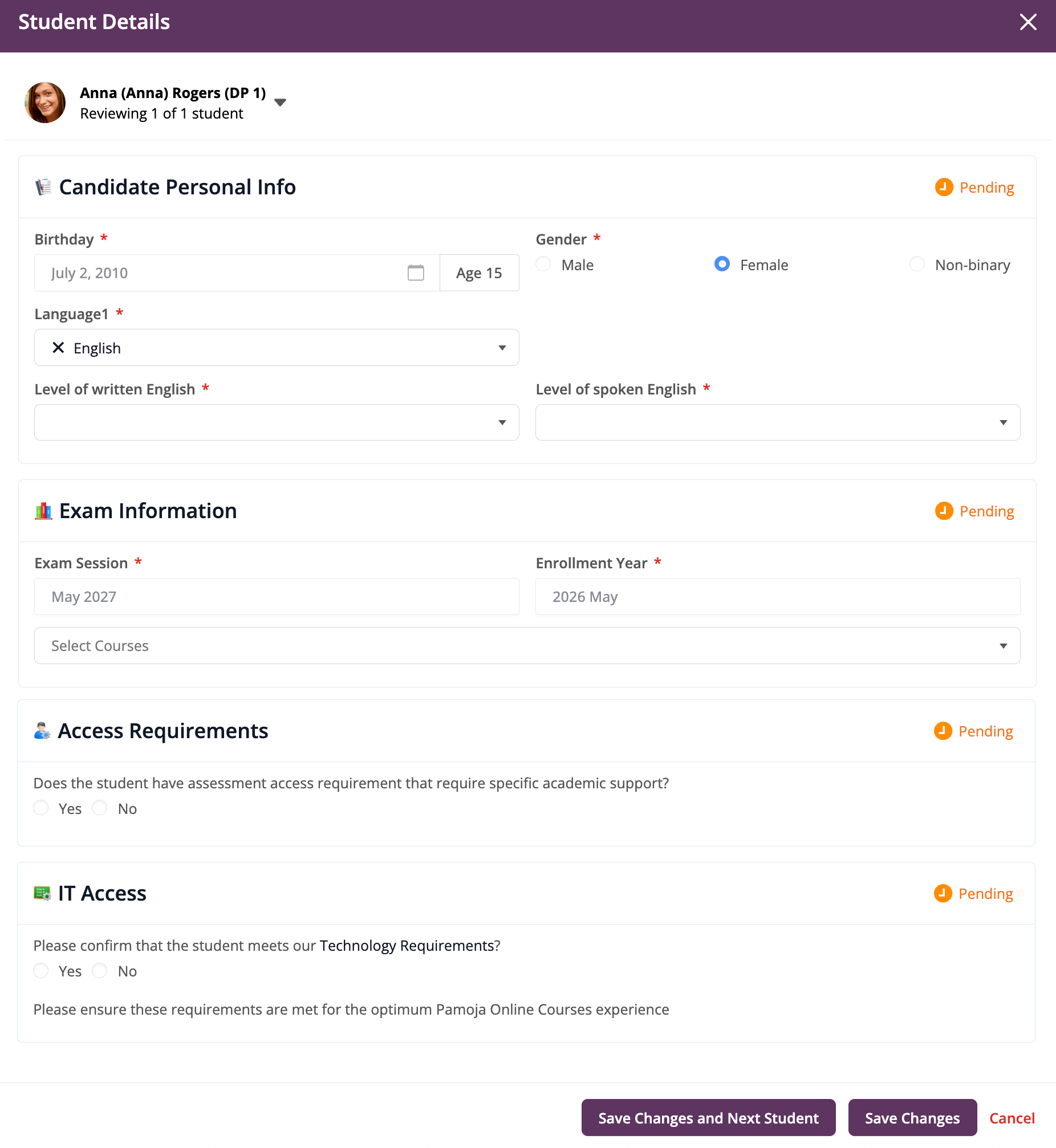Open the Level of spoken English dropdown
The height and width of the screenshot is (1148, 1056).
[777, 422]
